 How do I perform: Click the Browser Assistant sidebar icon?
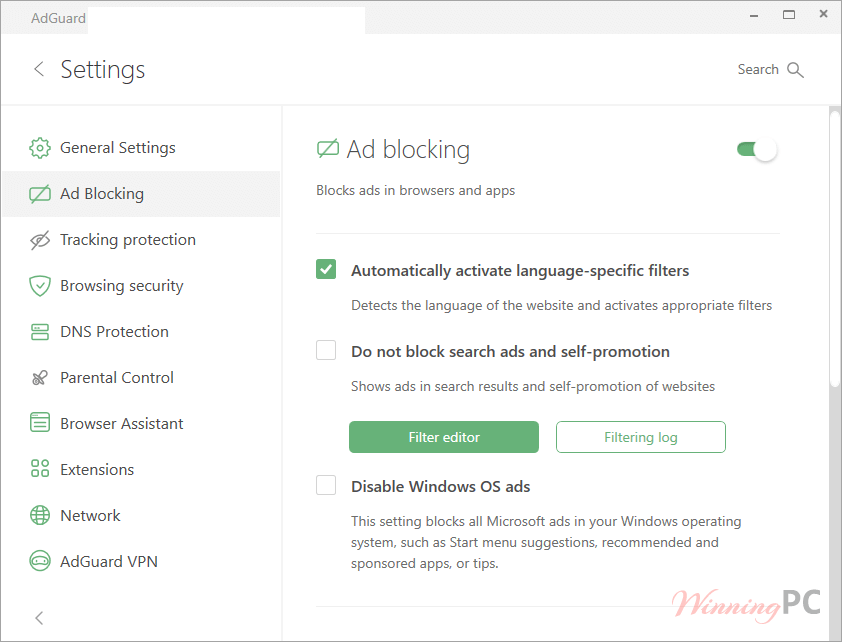39,423
